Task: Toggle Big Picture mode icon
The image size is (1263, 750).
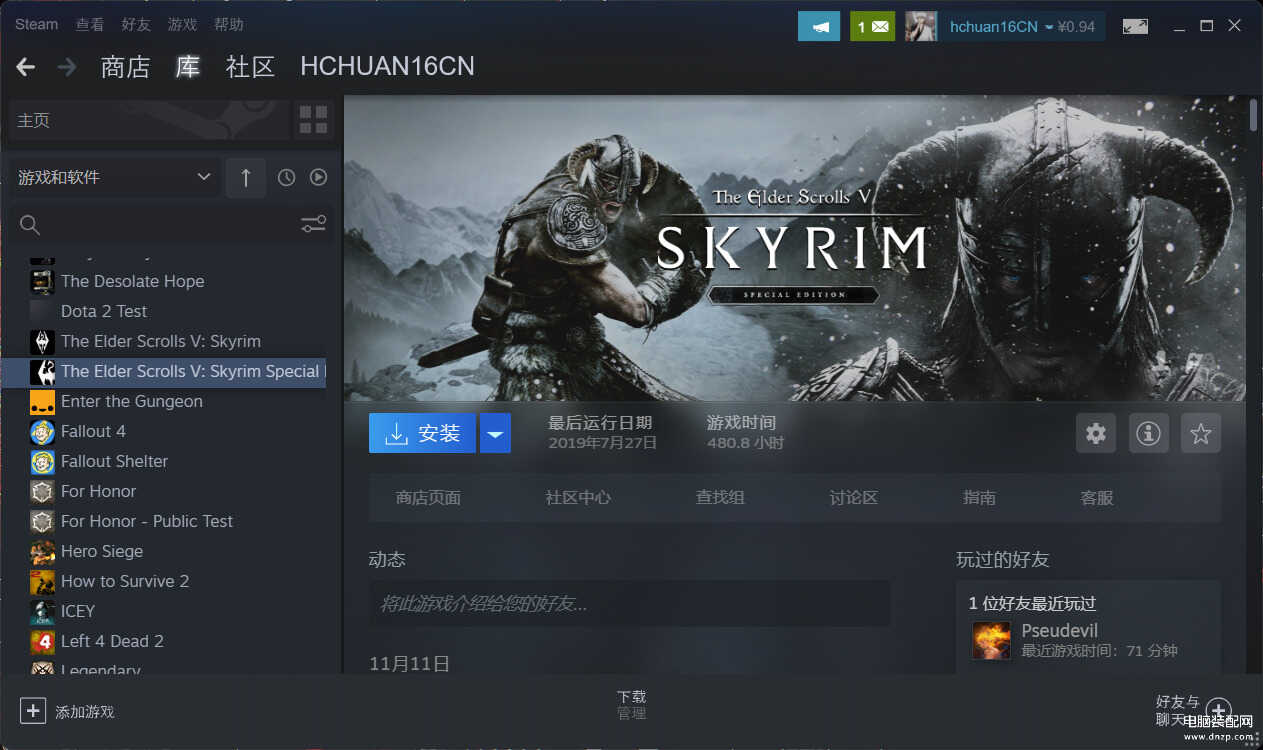Action: click(x=1135, y=27)
